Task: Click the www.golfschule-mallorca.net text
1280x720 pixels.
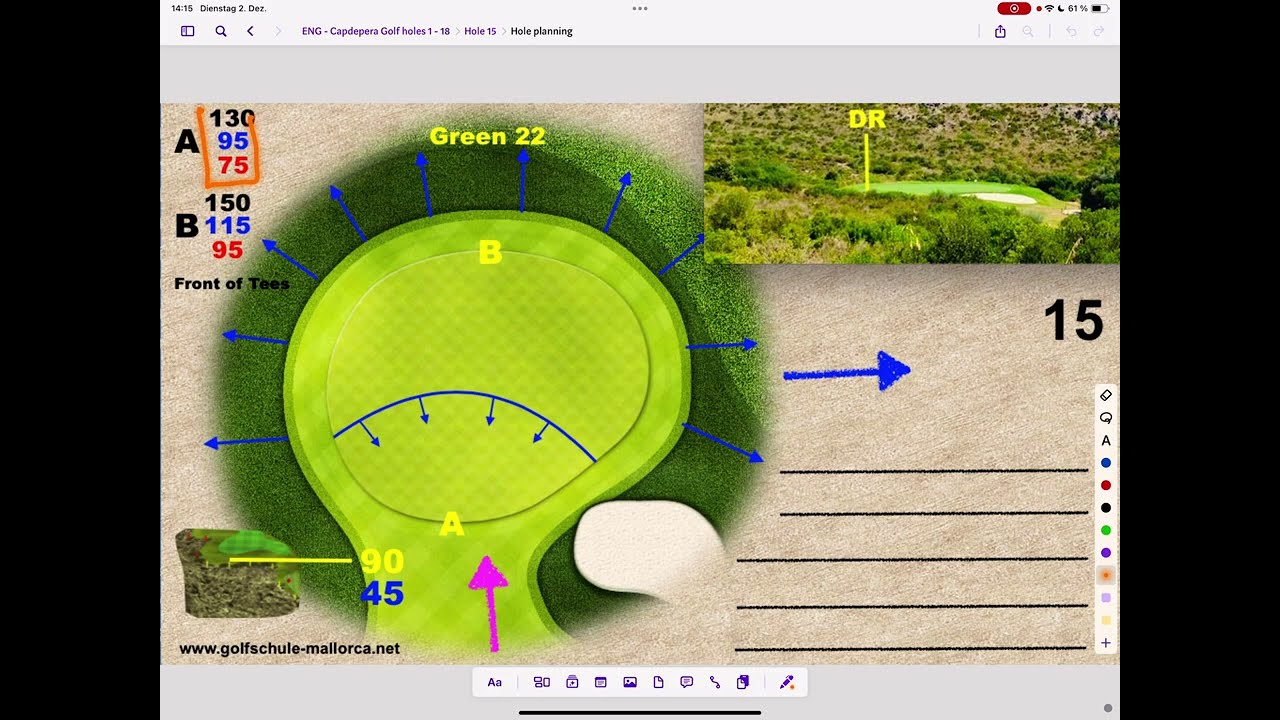Action: [289, 648]
